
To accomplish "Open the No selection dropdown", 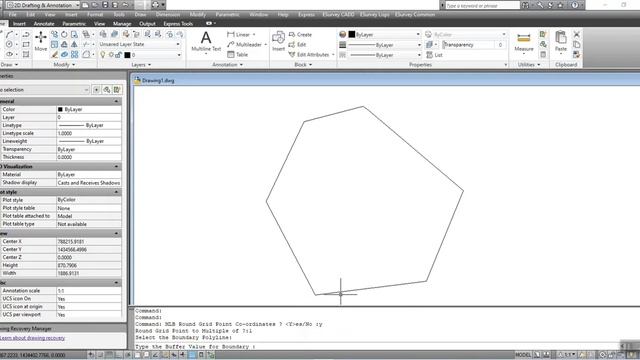I will click(x=44, y=90).
